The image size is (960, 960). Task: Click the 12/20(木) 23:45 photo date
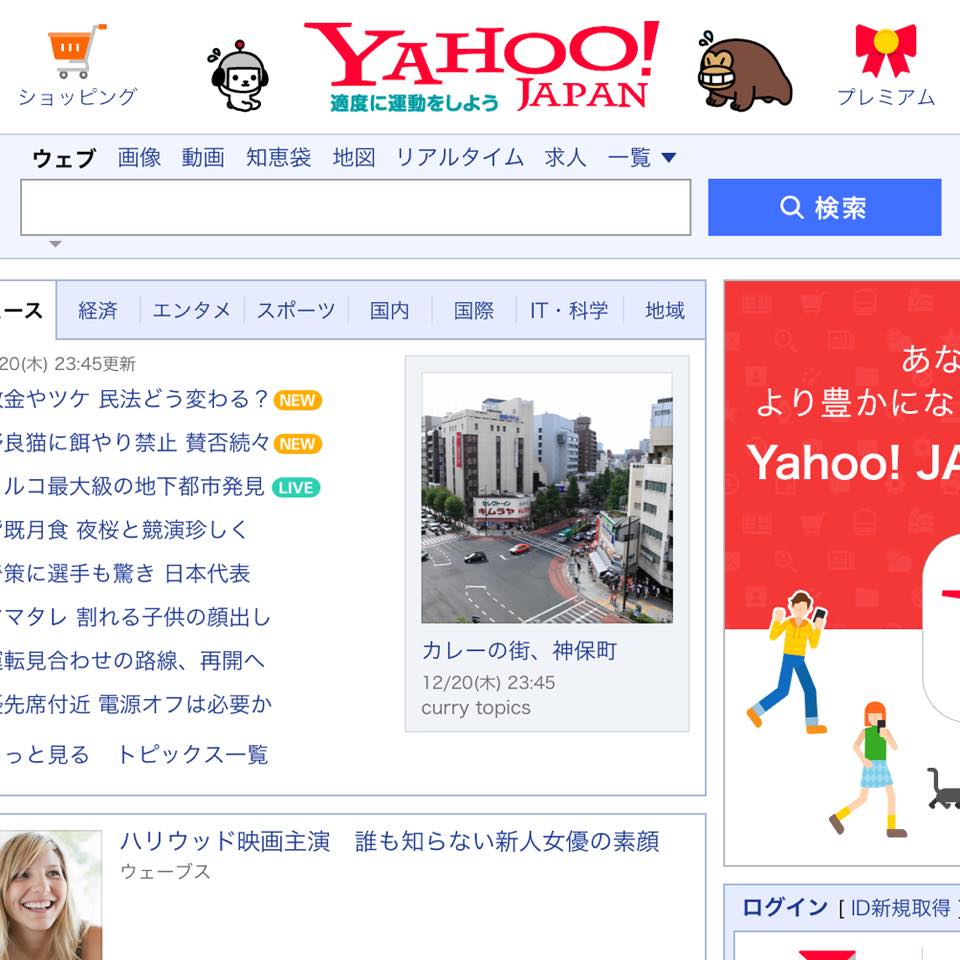[x=488, y=683]
